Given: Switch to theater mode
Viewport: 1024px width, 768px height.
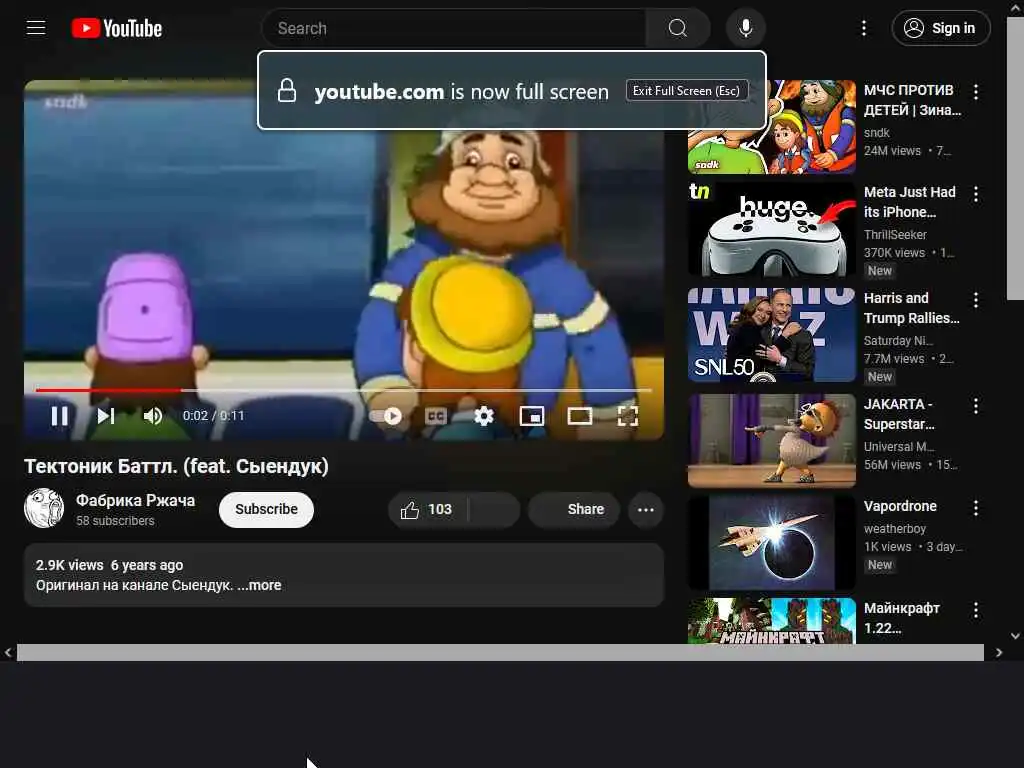Looking at the screenshot, I should point(579,416).
